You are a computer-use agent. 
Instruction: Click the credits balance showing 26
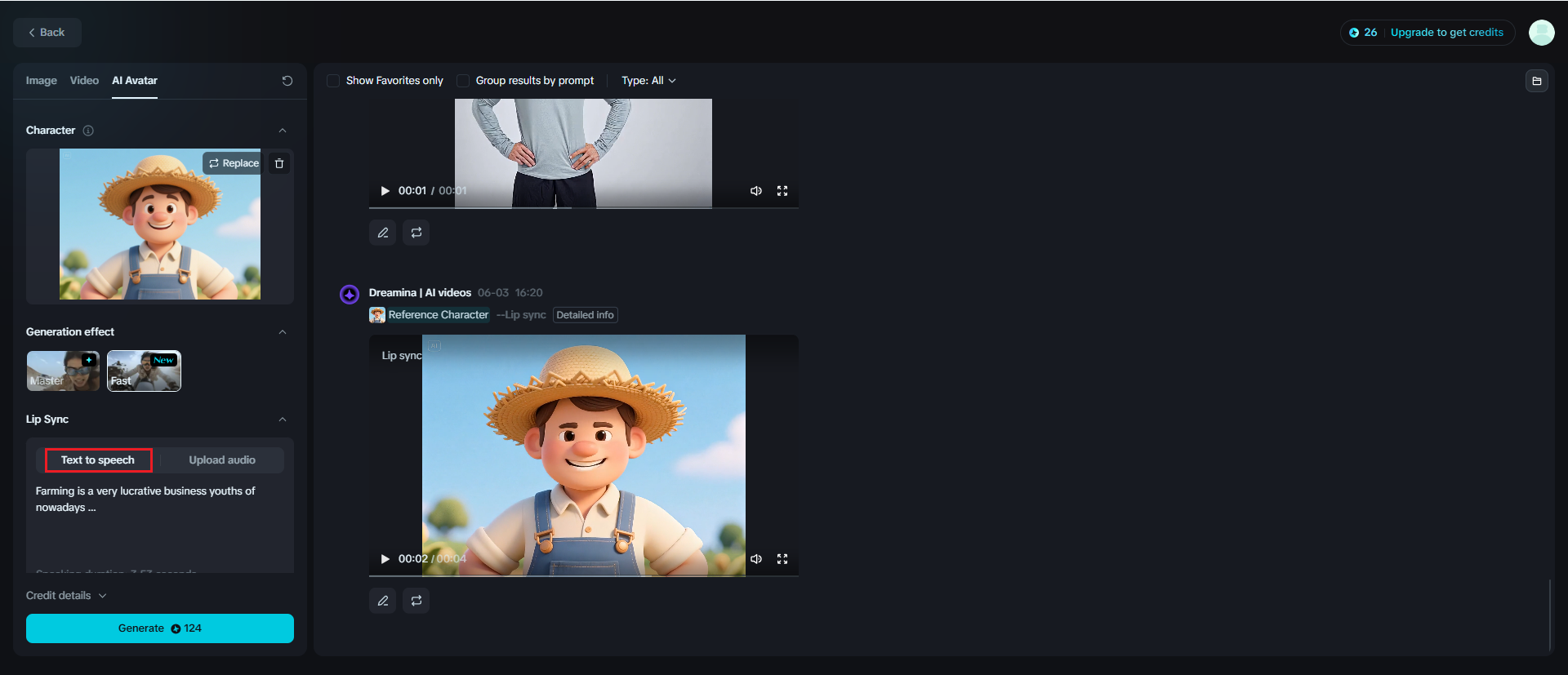(x=1363, y=33)
